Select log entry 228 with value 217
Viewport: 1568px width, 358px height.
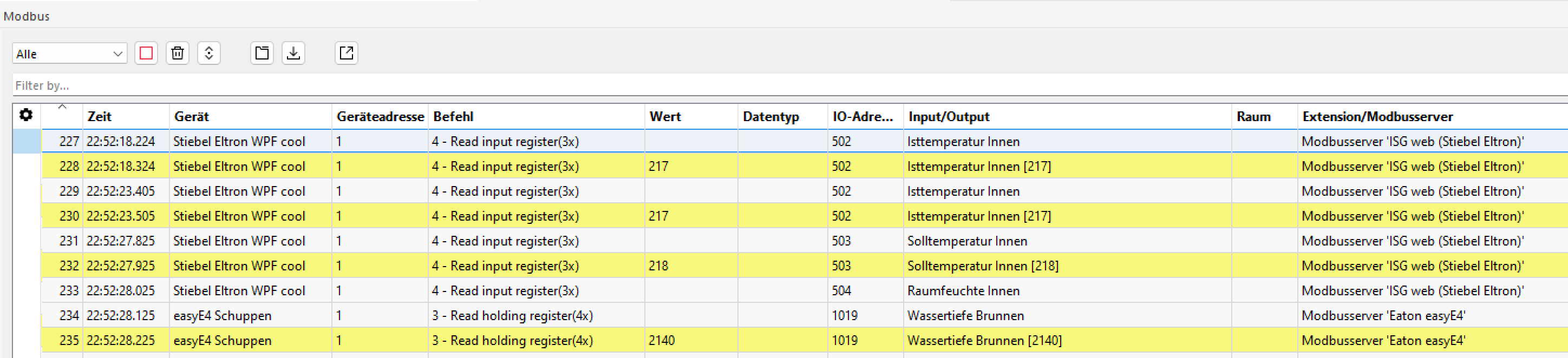pyautogui.click(x=658, y=167)
